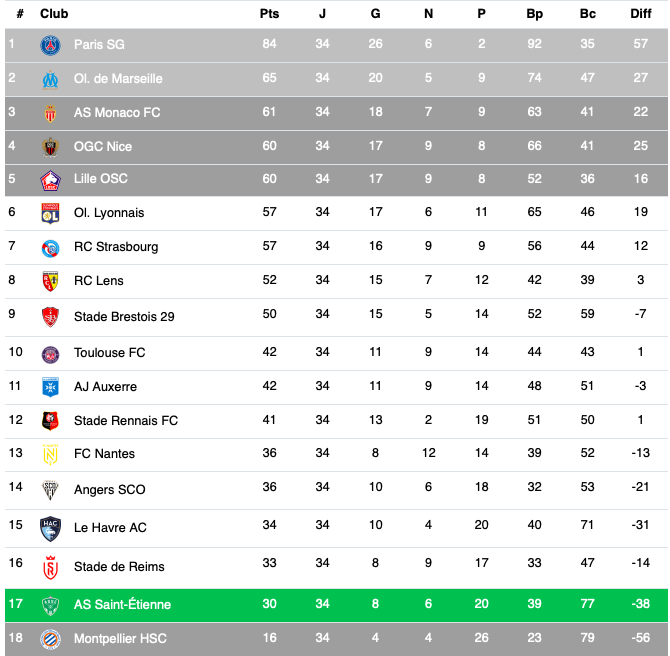
Task: Click the Olympique de Marseille logo
Action: coord(50,80)
